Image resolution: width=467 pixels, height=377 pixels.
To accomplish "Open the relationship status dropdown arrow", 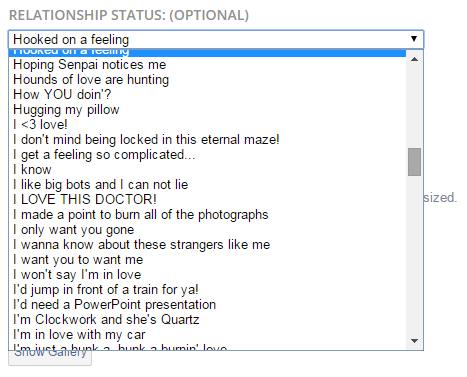I will coord(414,39).
